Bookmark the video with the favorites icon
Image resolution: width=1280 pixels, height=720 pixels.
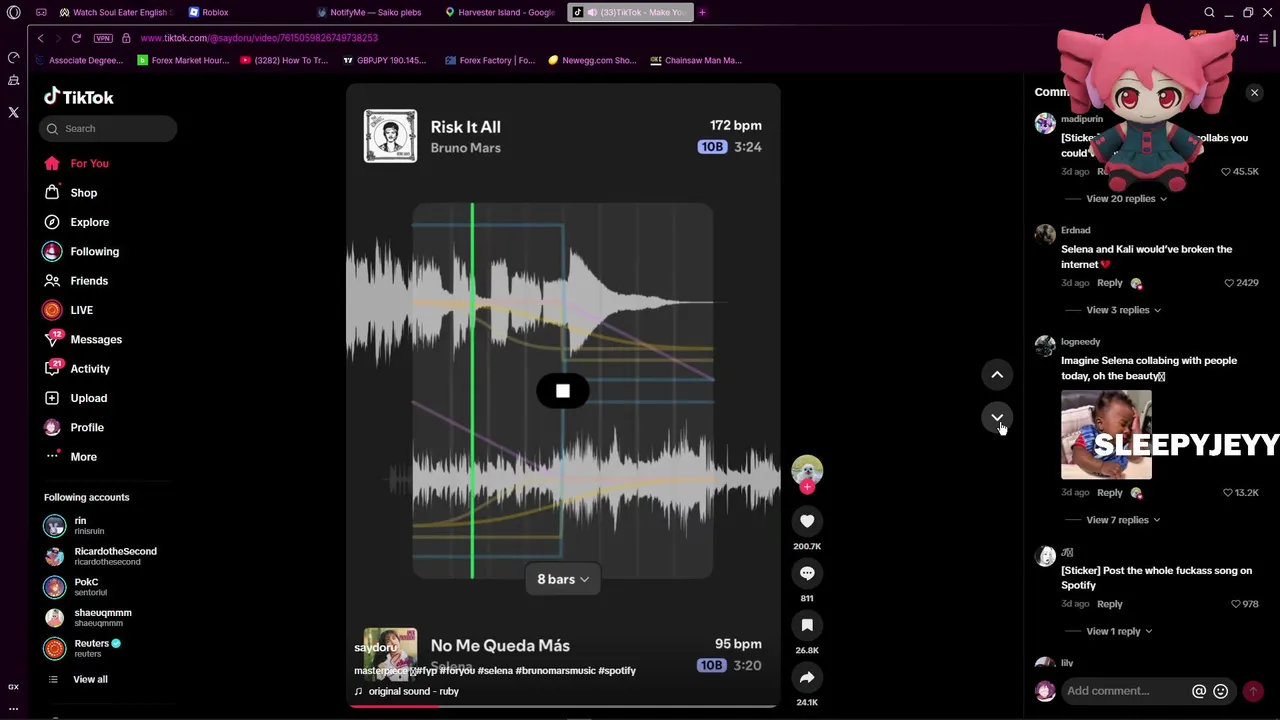pos(807,625)
